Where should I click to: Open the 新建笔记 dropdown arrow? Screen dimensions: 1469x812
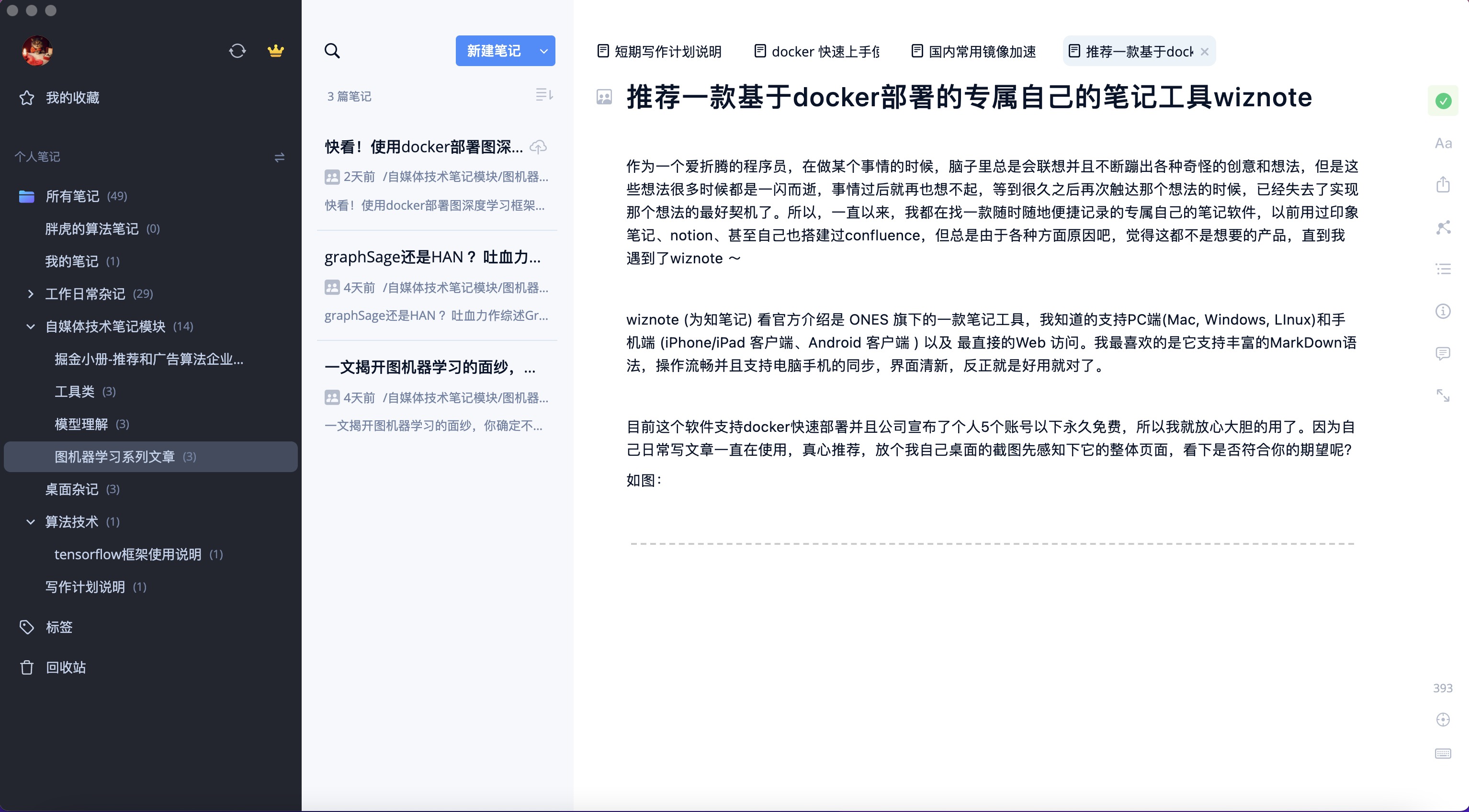pos(543,51)
